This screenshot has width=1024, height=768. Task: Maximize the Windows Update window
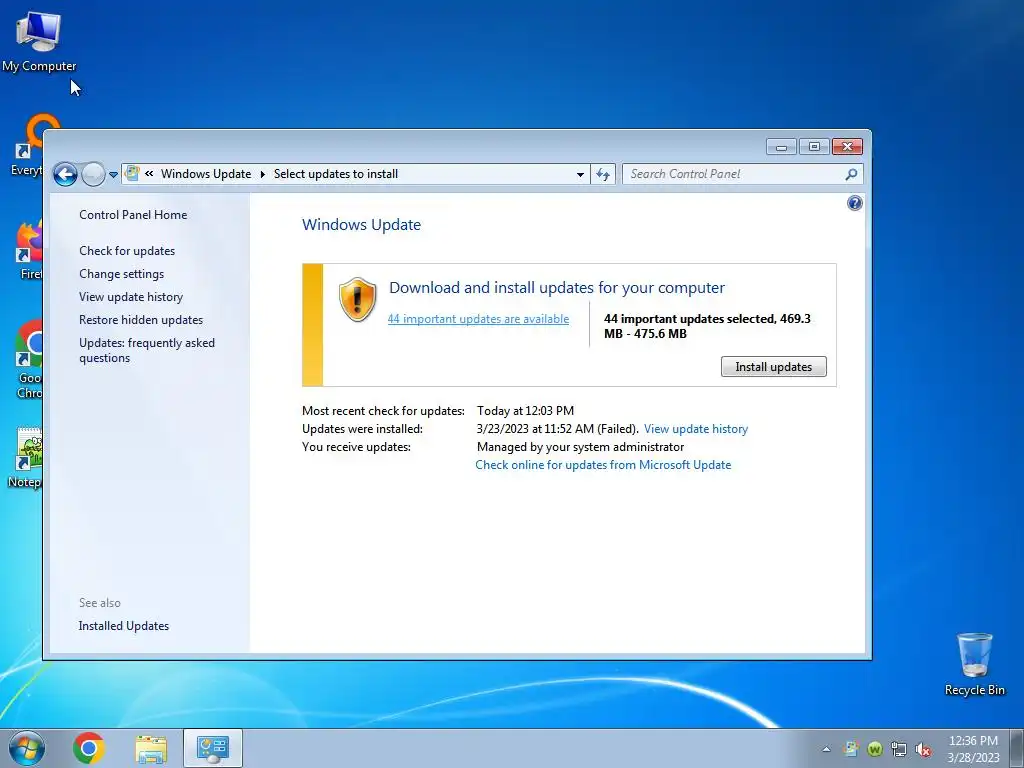click(814, 147)
